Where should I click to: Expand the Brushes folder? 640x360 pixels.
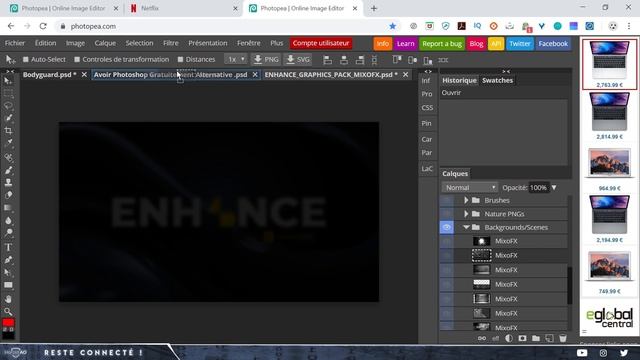pyautogui.click(x=466, y=200)
